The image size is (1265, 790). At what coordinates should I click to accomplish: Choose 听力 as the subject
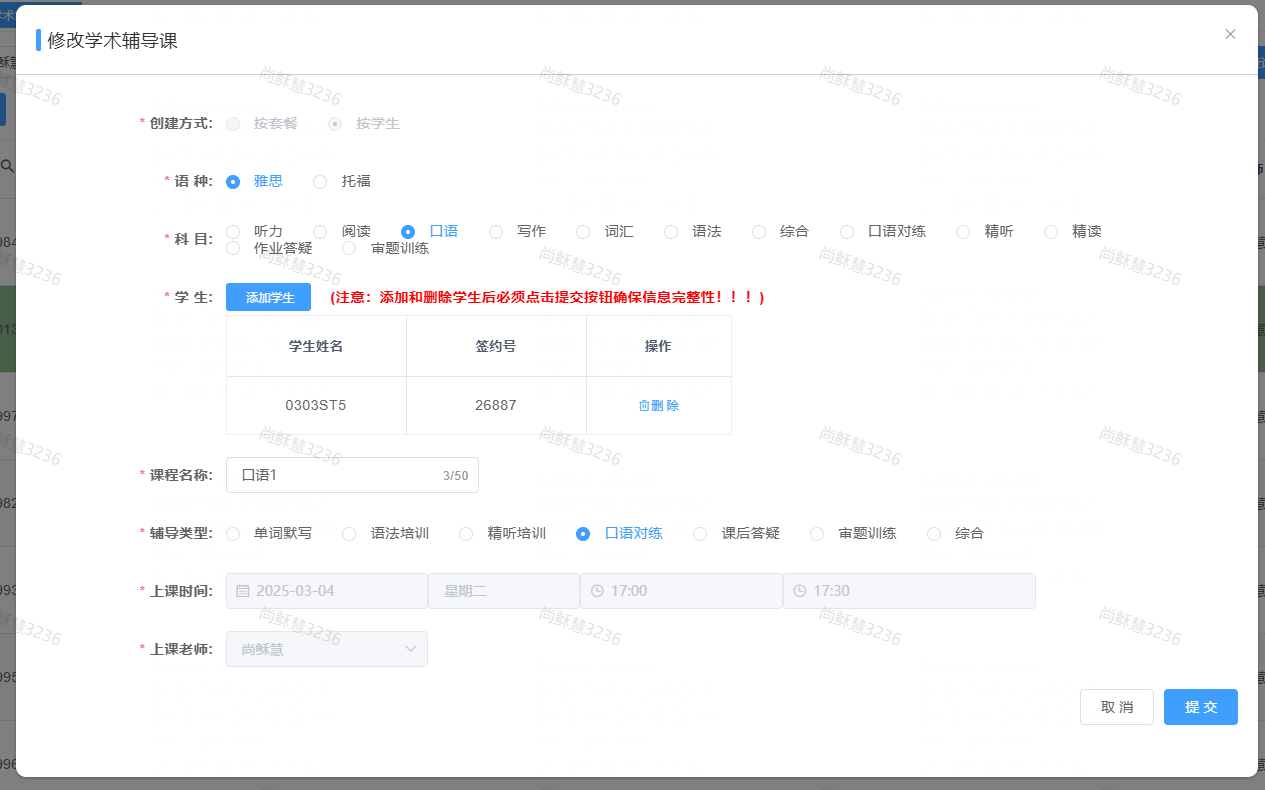point(233,232)
